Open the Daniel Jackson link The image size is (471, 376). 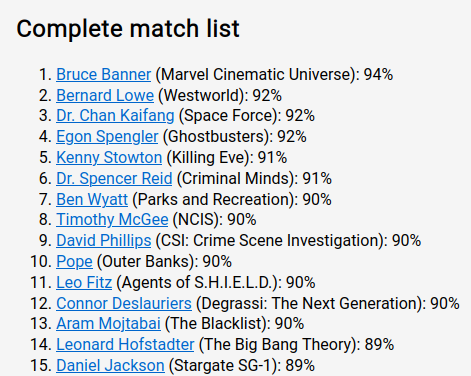[x=110, y=366]
